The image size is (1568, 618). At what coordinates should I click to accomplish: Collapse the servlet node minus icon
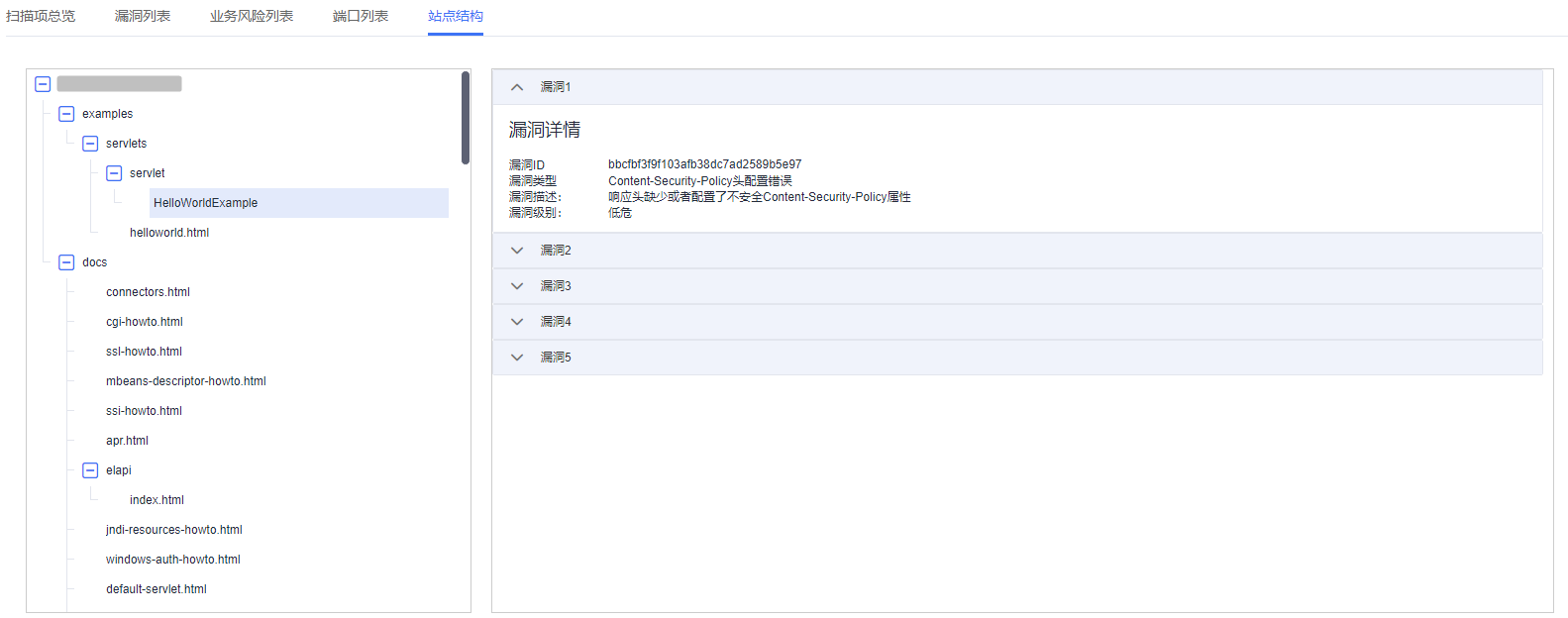[114, 173]
